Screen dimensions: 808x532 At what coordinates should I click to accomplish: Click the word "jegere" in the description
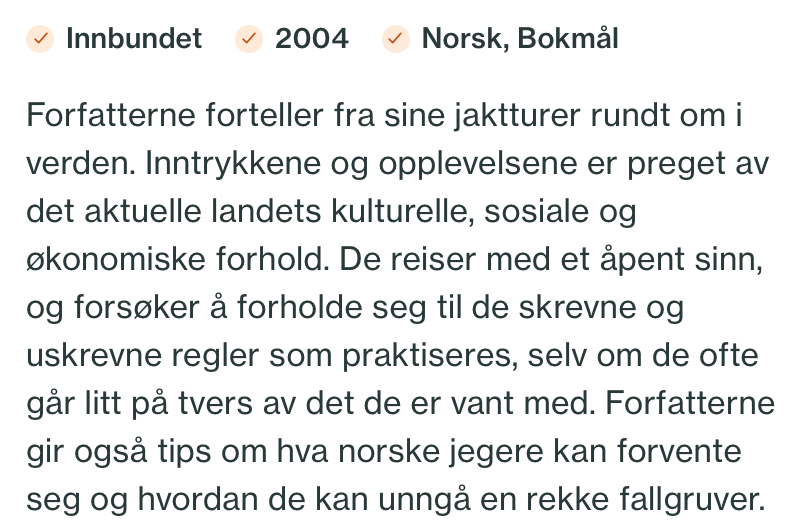pos(496,452)
